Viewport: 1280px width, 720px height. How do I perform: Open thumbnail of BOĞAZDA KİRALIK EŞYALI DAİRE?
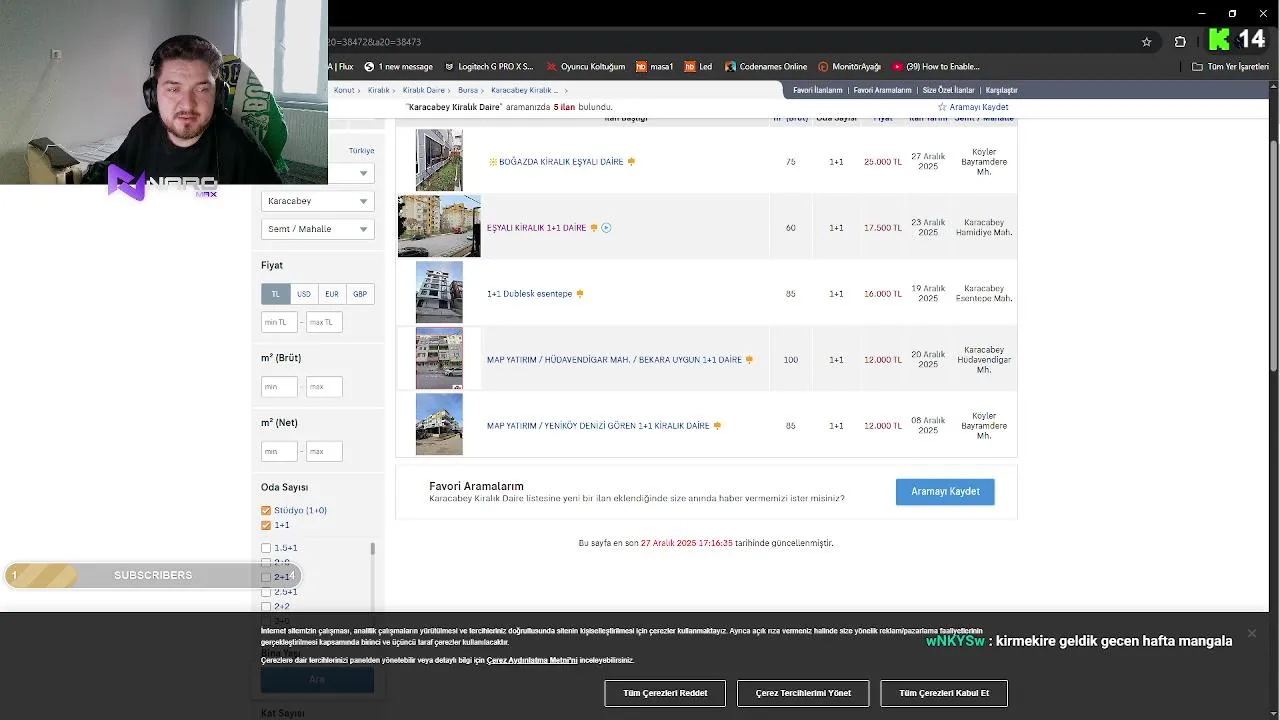coord(439,160)
